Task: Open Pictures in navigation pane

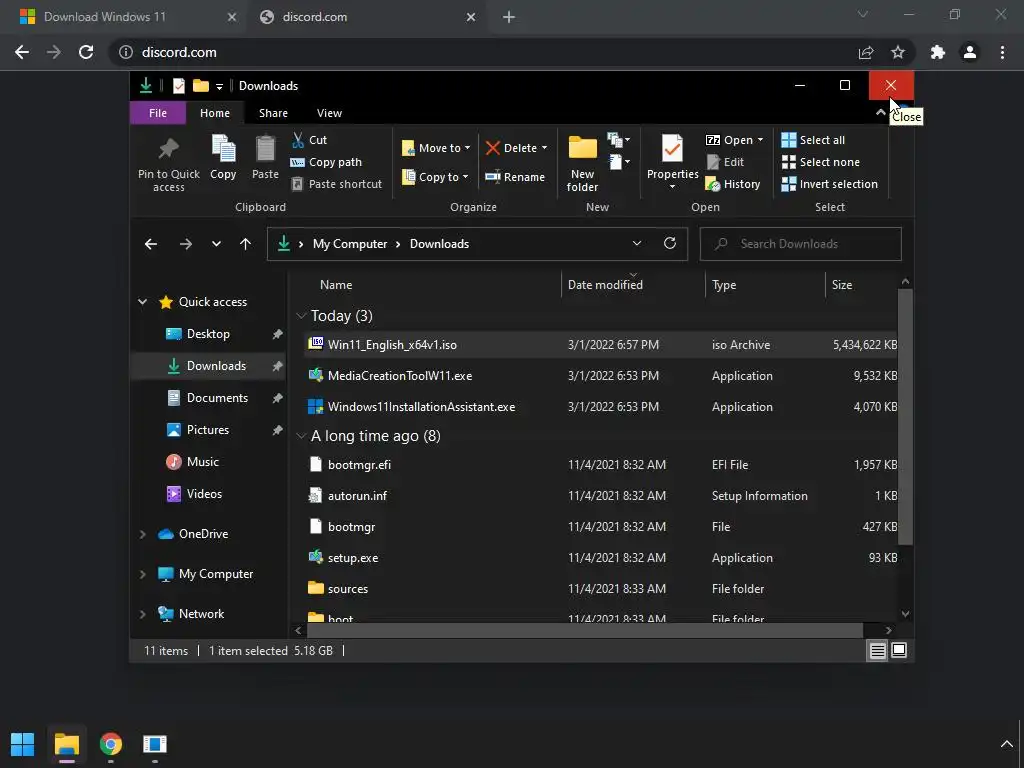Action: 208,430
